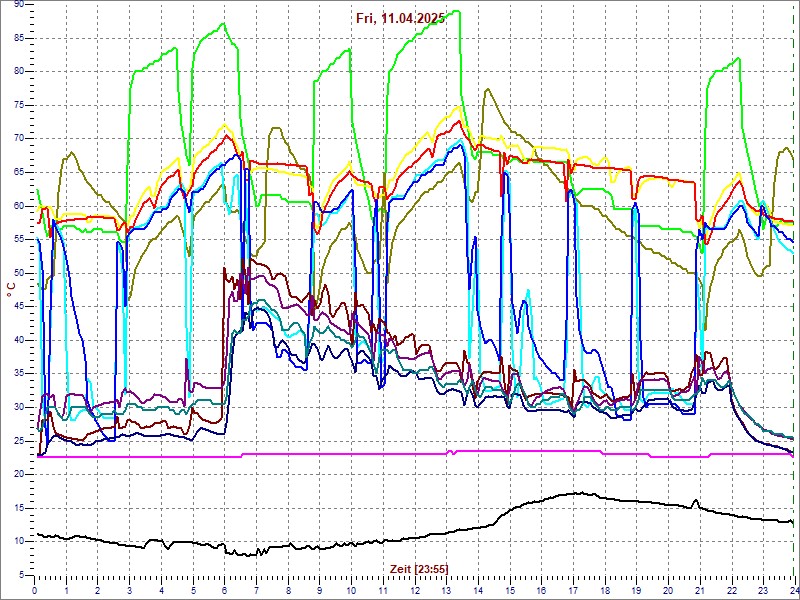The image size is (800, 600).
Task: Click the 90 value on temperature axis
Action: point(19,4)
